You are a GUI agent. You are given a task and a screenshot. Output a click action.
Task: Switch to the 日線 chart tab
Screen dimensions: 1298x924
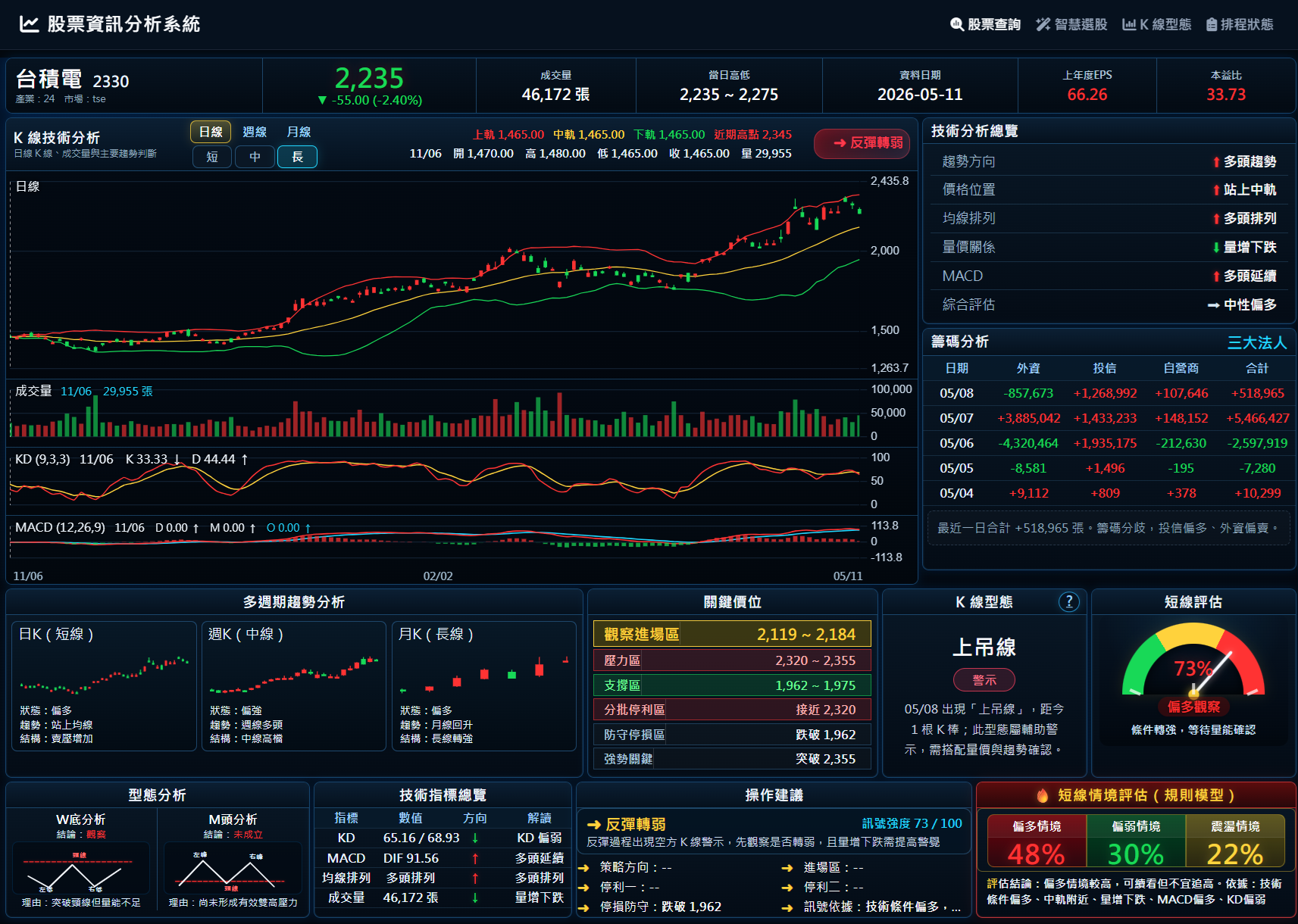211,132
